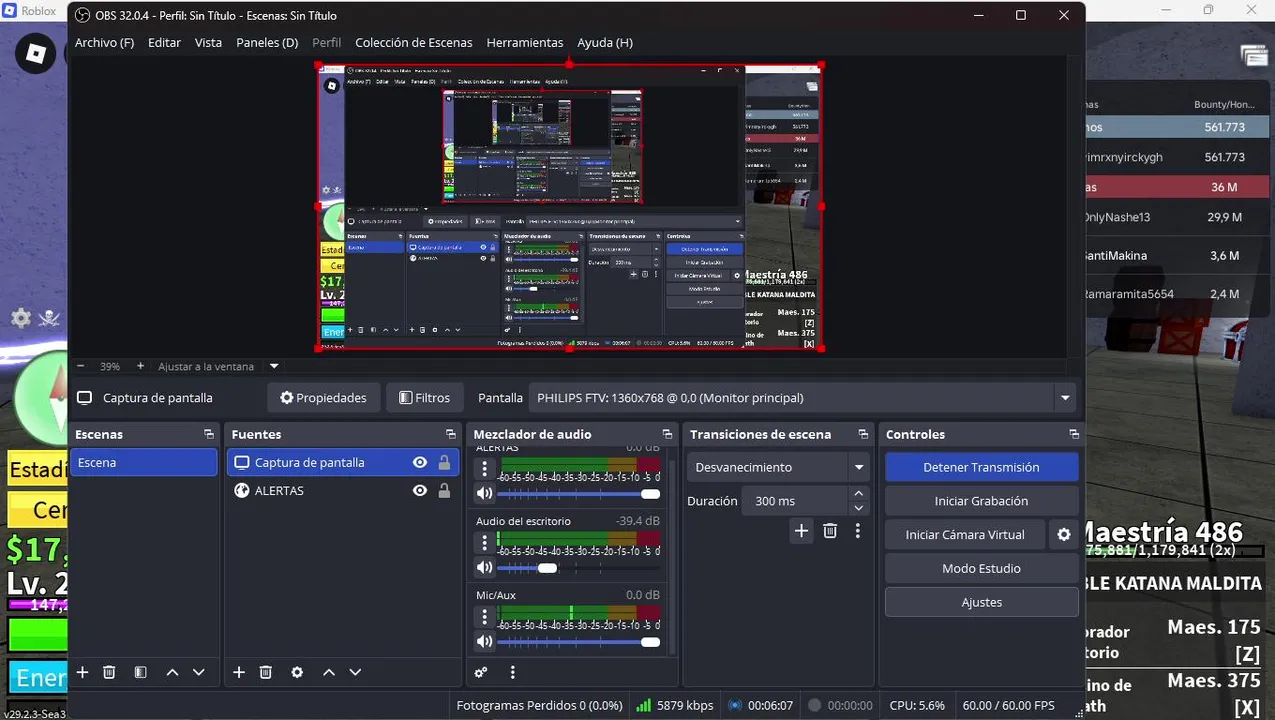Float the Controles dock panel
The height and width of the screenshot is (720, 1275).
click(1074, 434)
